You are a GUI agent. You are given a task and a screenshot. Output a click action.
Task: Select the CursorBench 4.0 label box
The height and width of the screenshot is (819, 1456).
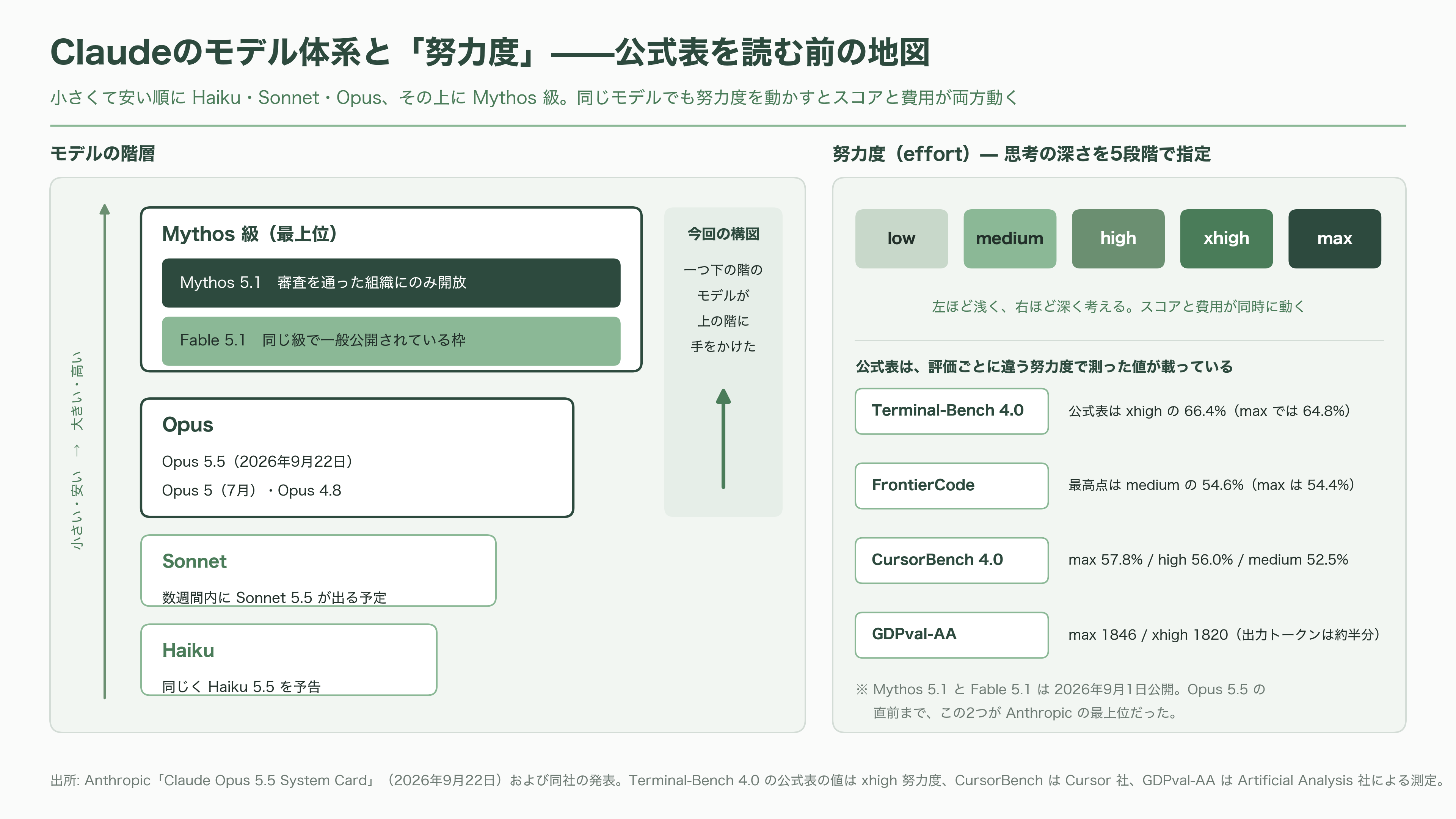tap(952, 560)
